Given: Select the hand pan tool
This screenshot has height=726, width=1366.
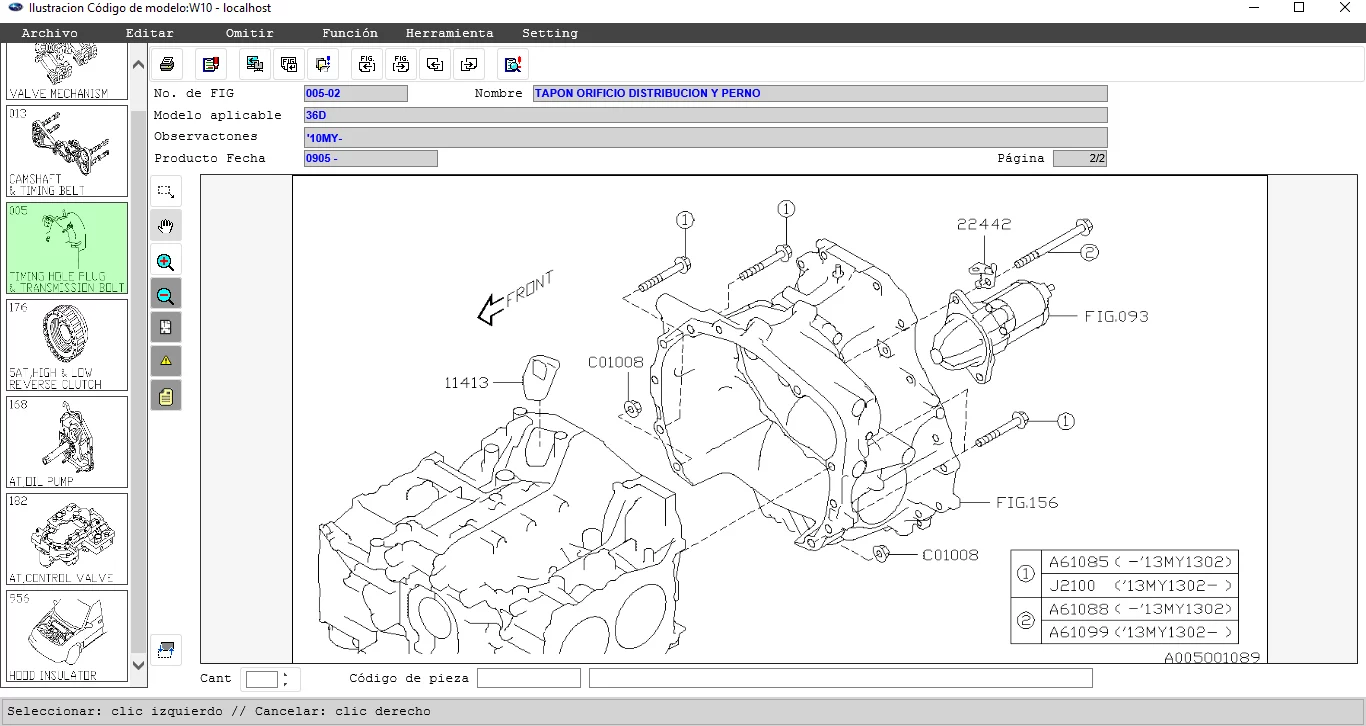Looking at the screenshot, I should 166,226.
